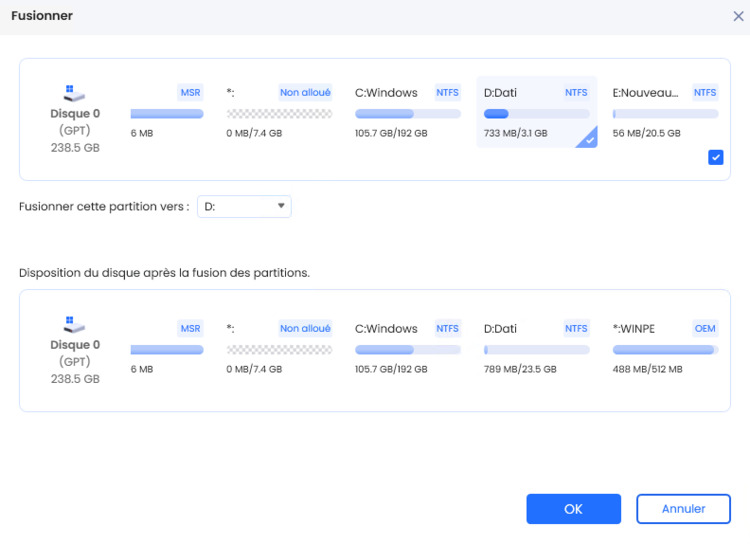Click the Non alloué tag in result layout
The height and width of the screenshot is (544, 750).
(x=305, y=329)
